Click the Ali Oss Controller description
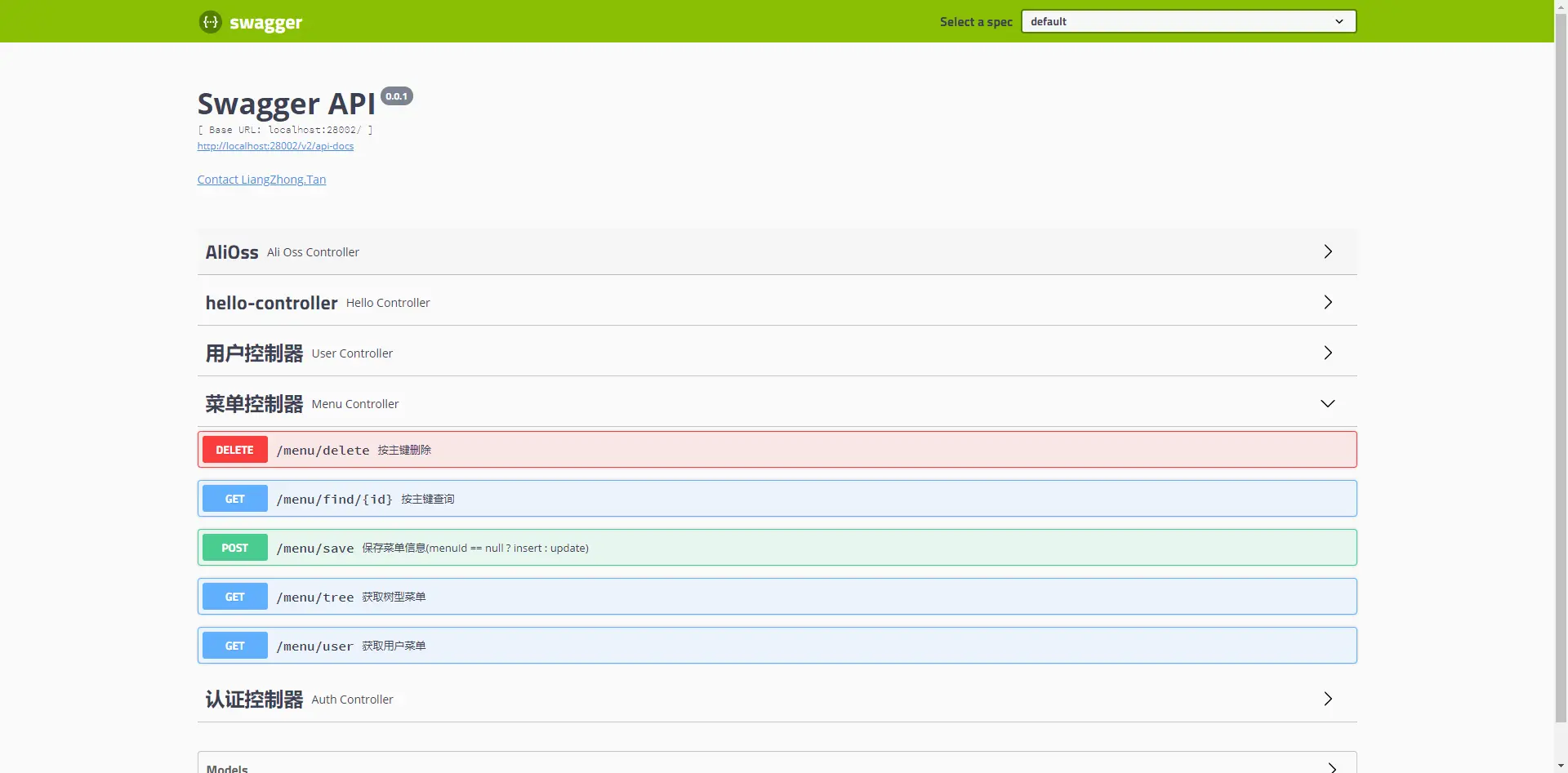 tap(313, 252)
